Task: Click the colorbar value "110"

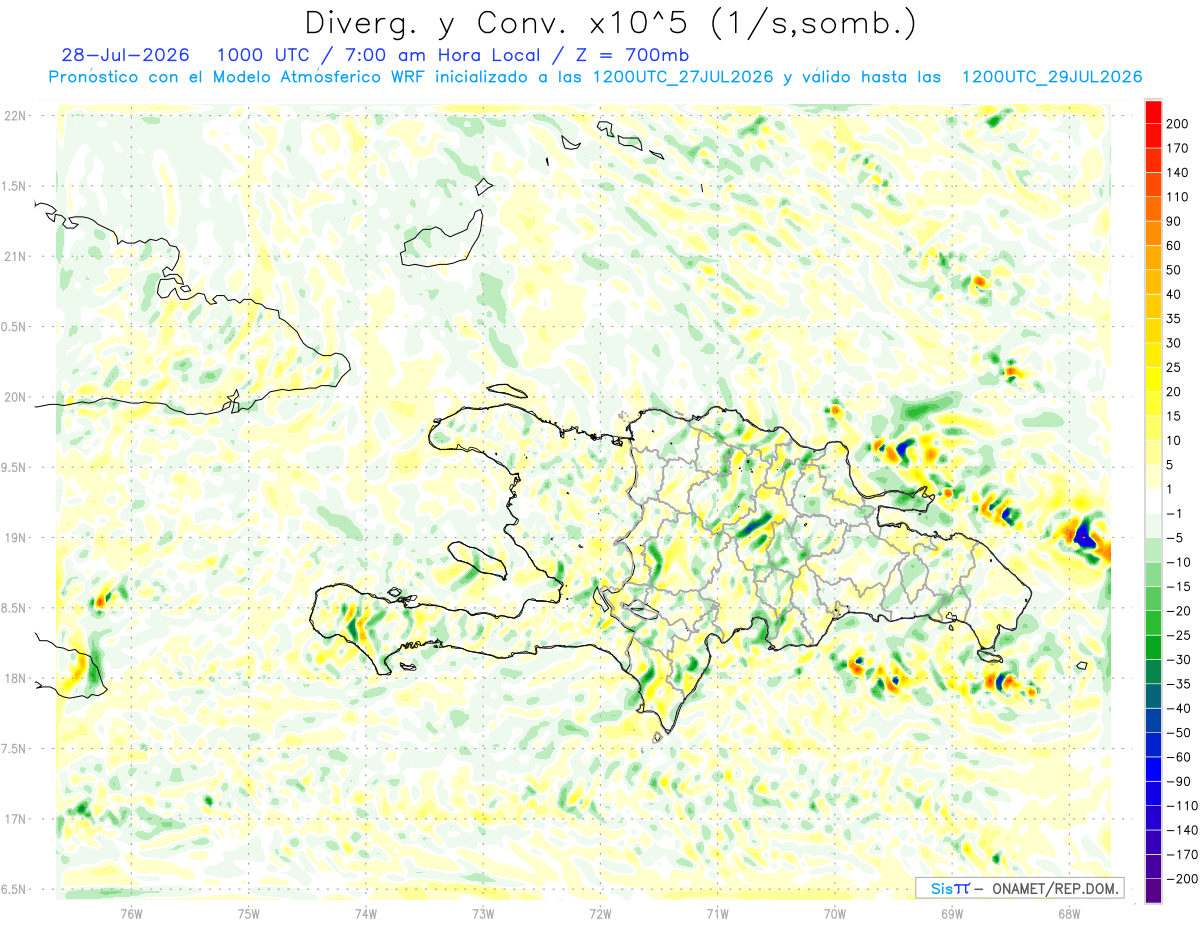Action: coord(1178,197)
